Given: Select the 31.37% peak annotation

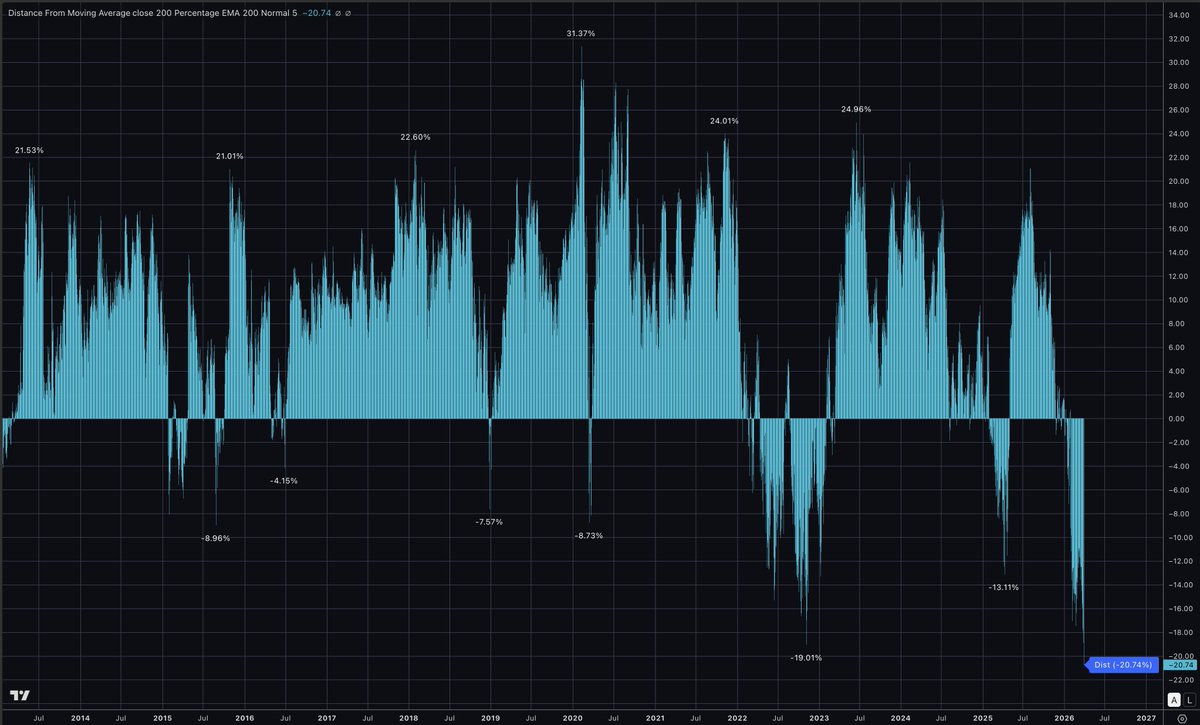Looking at the screenshot, I should 580,33.
